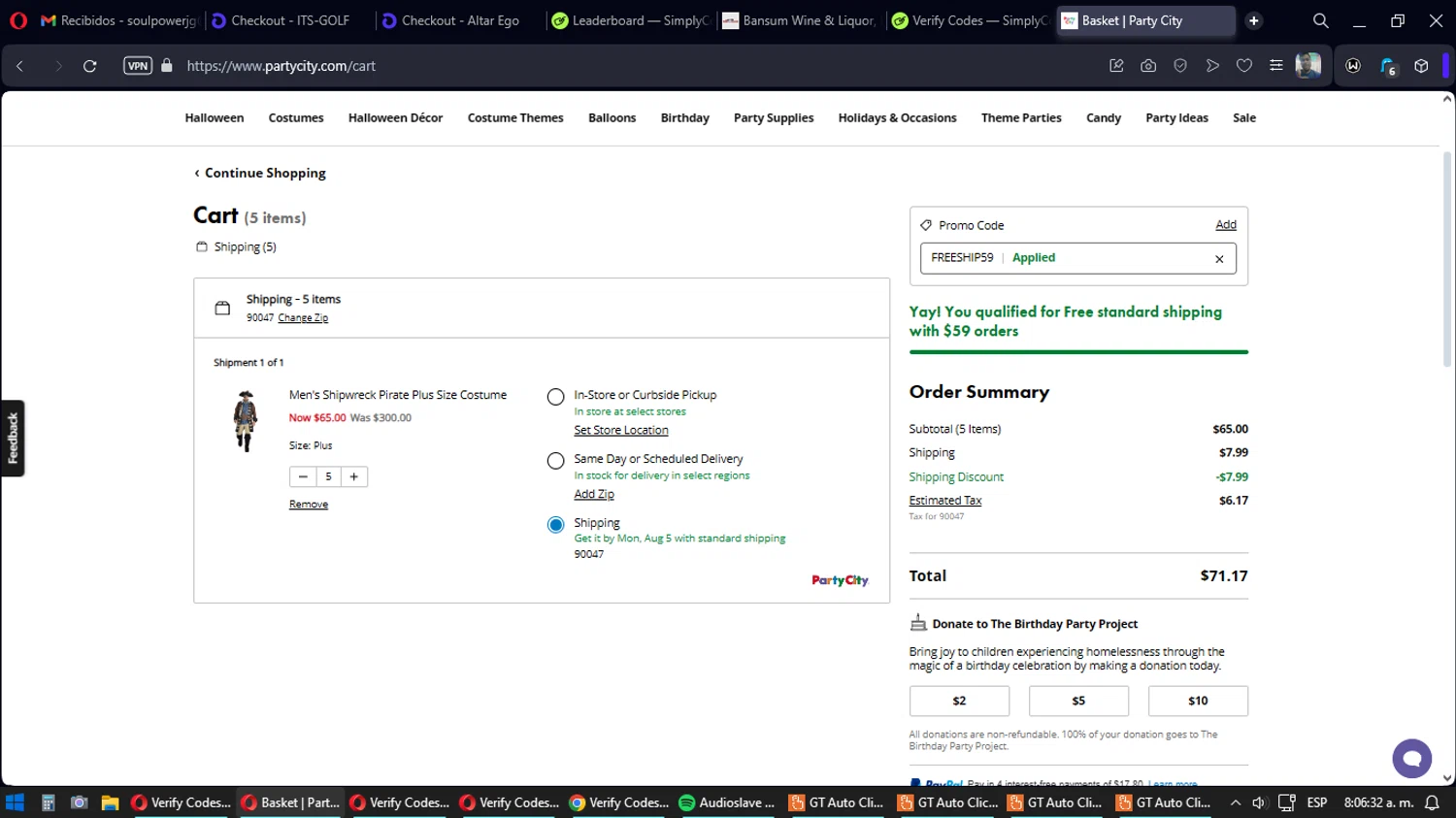
Task: Click Add next to Promo Code
Action: [x=1226, y=225]
